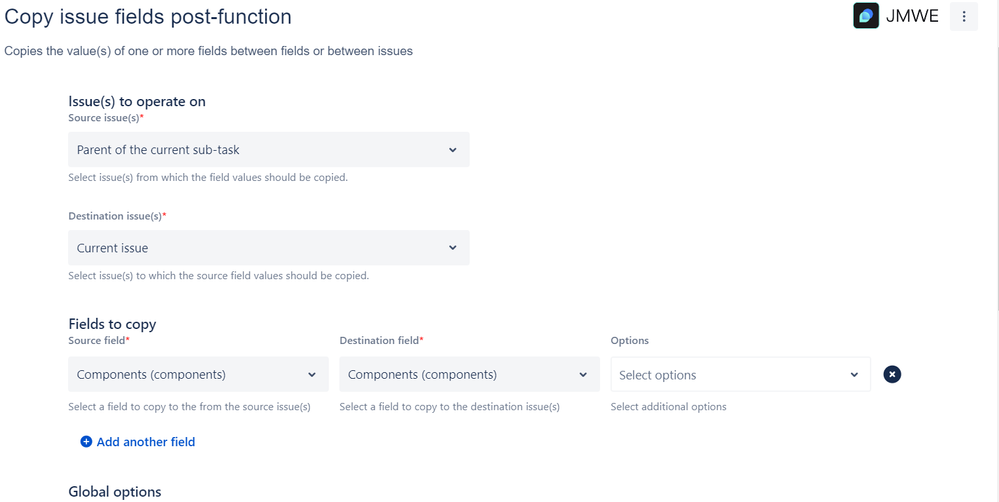
Task: Open the Source issue(s) dropdown
Action: click(x=268, y=150)
